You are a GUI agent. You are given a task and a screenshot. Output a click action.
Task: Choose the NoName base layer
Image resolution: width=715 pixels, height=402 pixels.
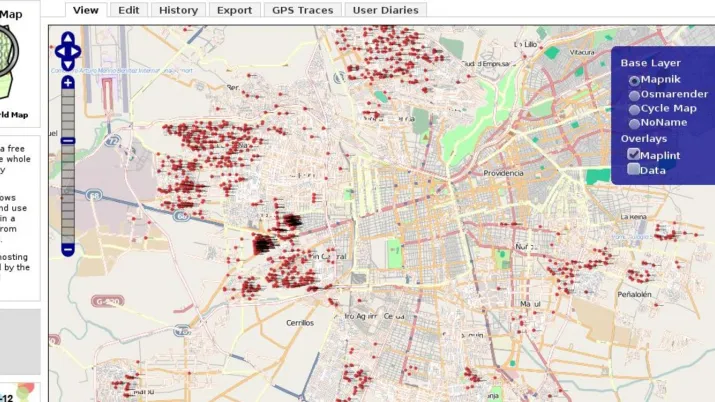coord(634,122)
